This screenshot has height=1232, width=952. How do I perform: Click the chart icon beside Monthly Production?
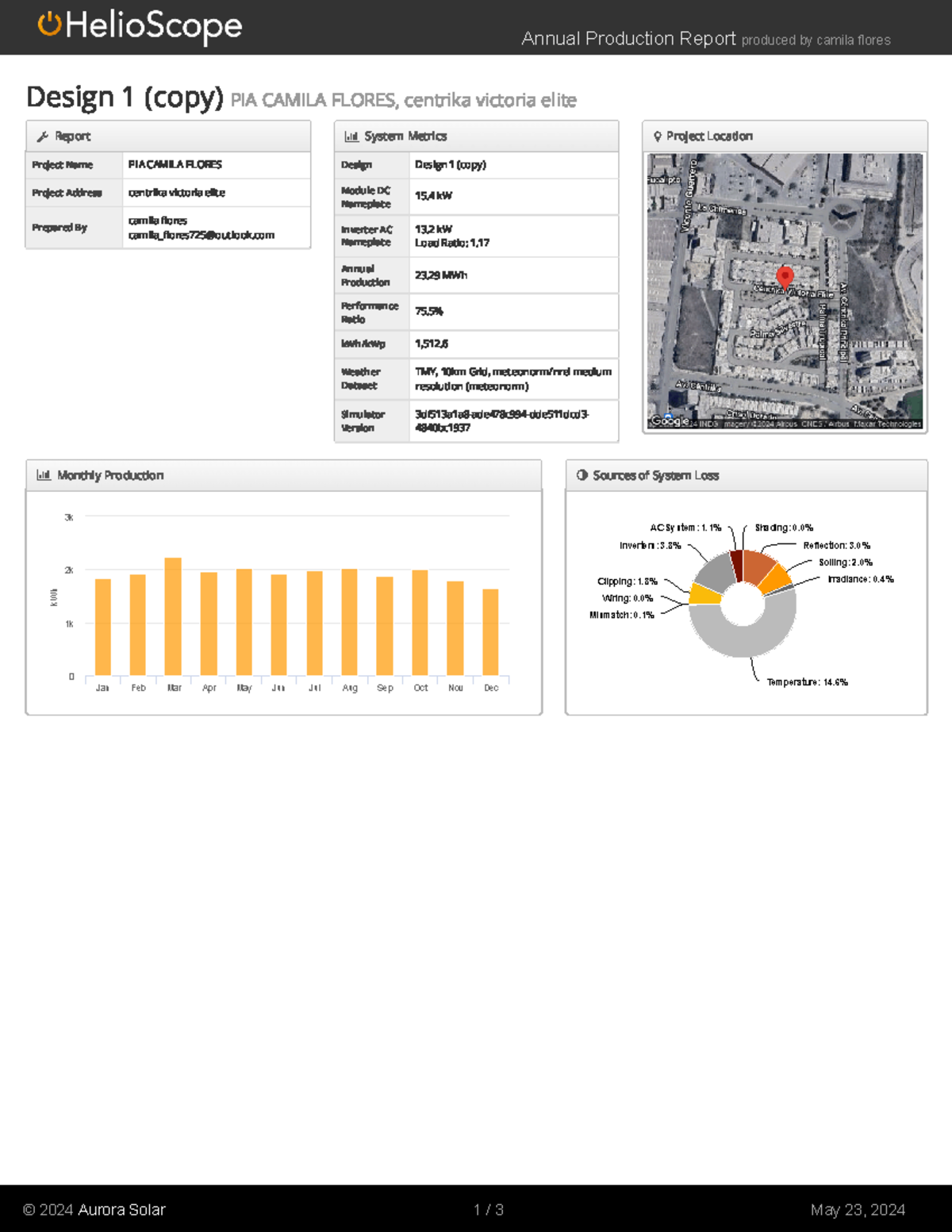44,474
